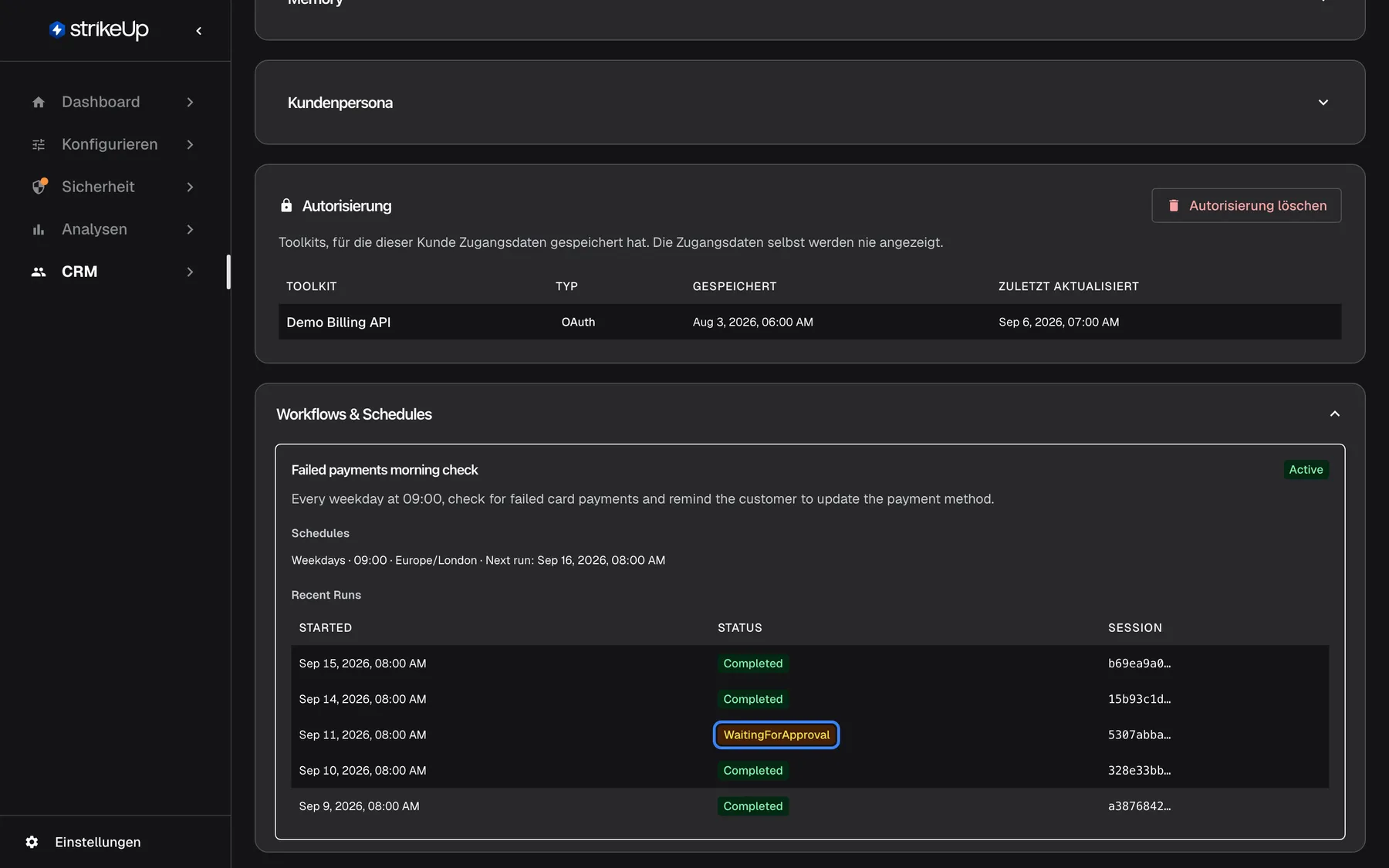Click the CRM people icon
Viewport: 1389px width, 868px height.
click(x=39, y=272)
